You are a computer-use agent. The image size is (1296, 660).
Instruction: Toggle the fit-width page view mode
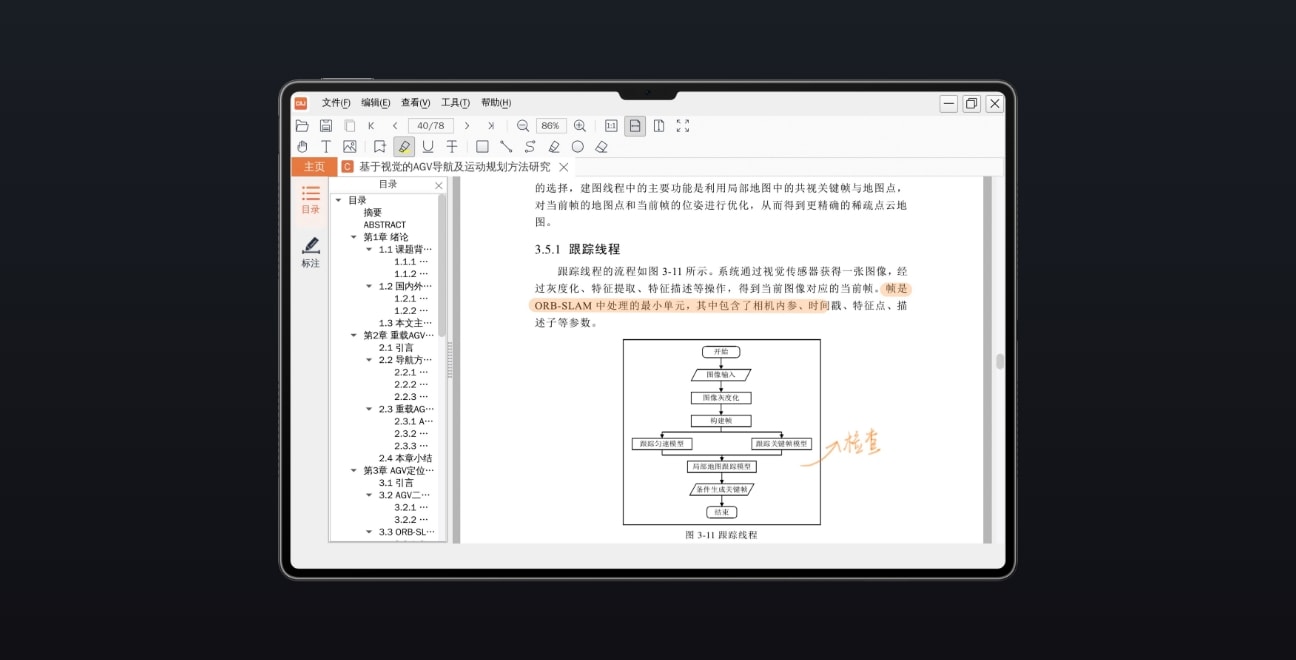click(635, 126)
